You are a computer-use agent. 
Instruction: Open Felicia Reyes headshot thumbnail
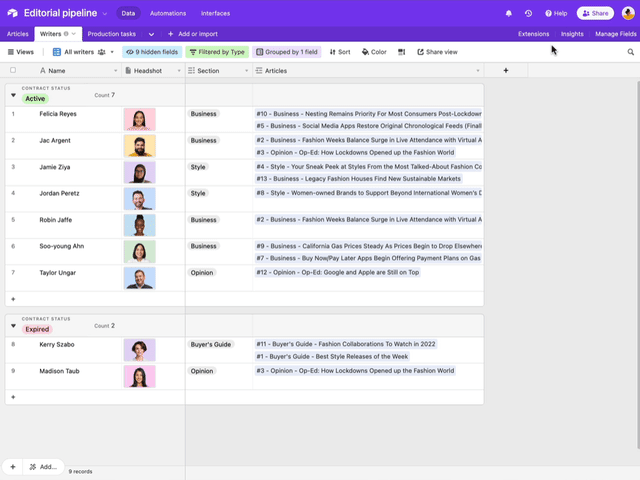point(140,119)
